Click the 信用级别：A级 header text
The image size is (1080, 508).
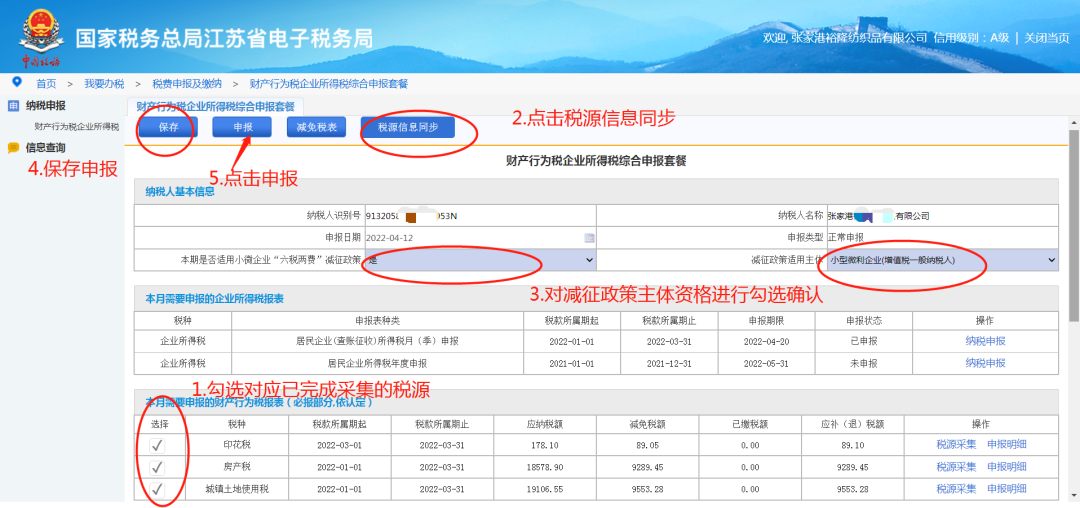(x=971, y=38)
